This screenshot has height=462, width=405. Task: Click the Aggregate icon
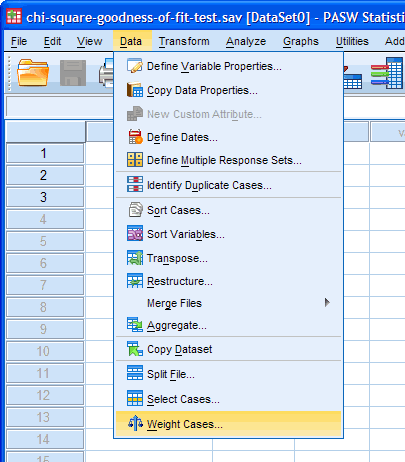(135, 325)
